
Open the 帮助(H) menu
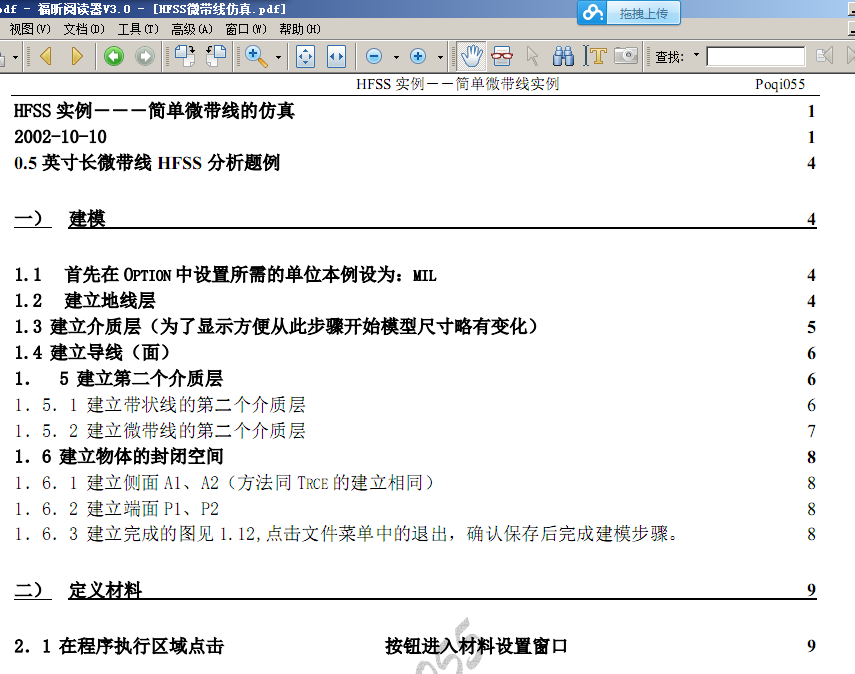[300, 29]
